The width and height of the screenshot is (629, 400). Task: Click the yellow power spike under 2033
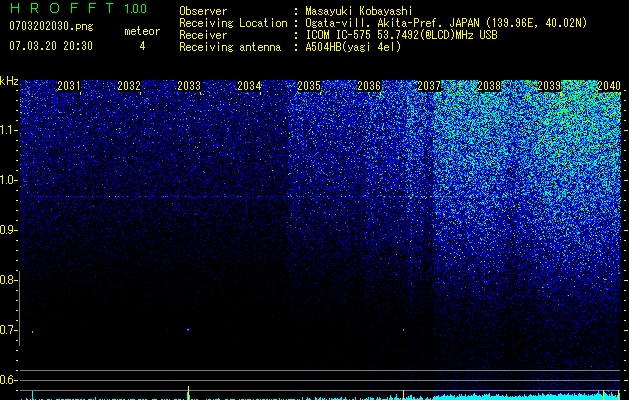(189, 393)
